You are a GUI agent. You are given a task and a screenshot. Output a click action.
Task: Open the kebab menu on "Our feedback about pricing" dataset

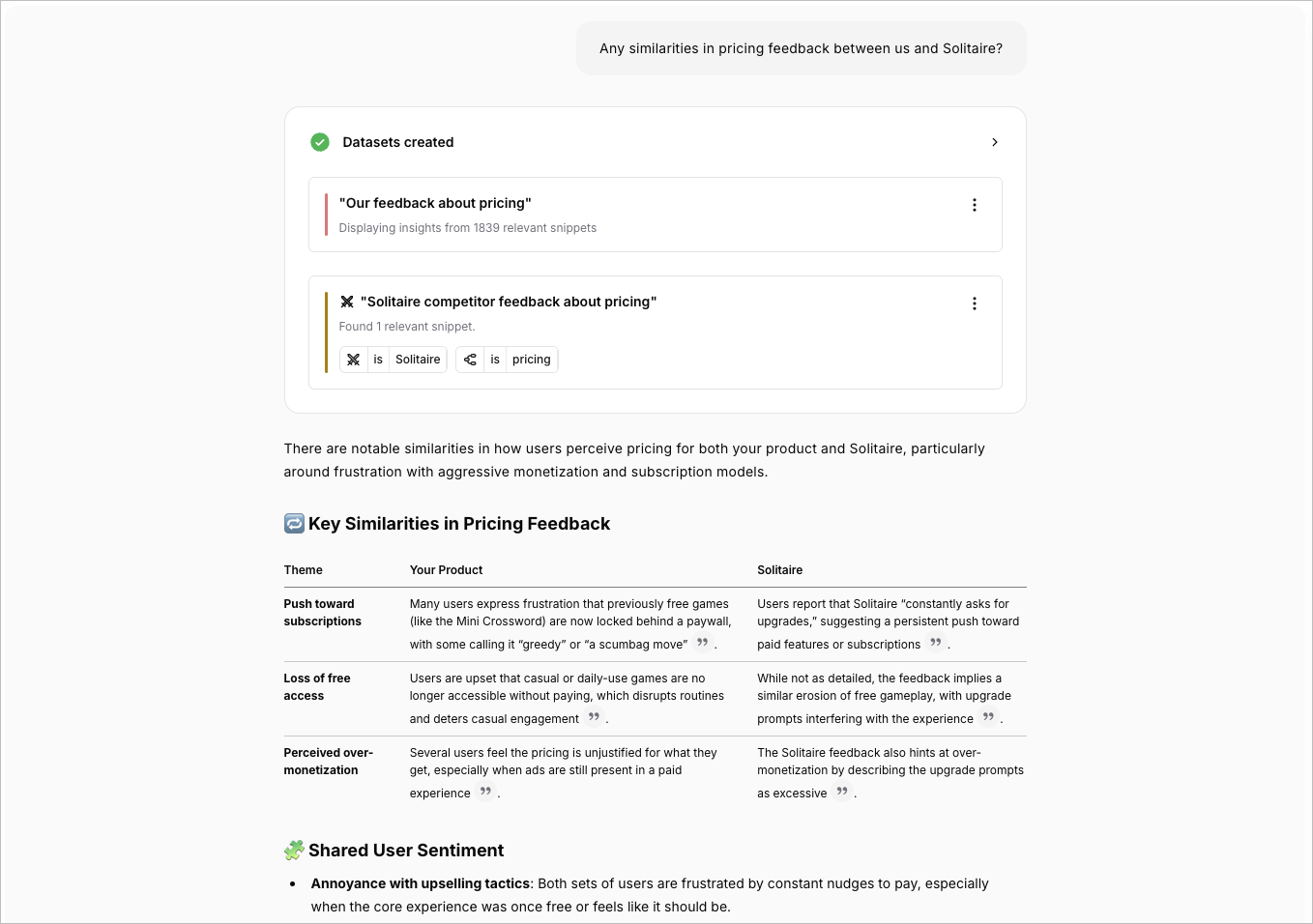(975, 205)
